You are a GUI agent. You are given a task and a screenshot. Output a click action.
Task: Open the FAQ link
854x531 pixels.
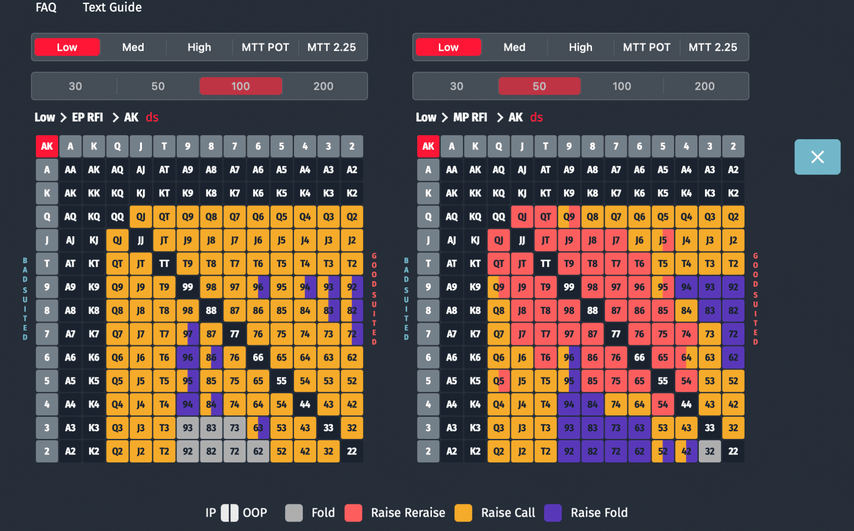pos(46,8)
